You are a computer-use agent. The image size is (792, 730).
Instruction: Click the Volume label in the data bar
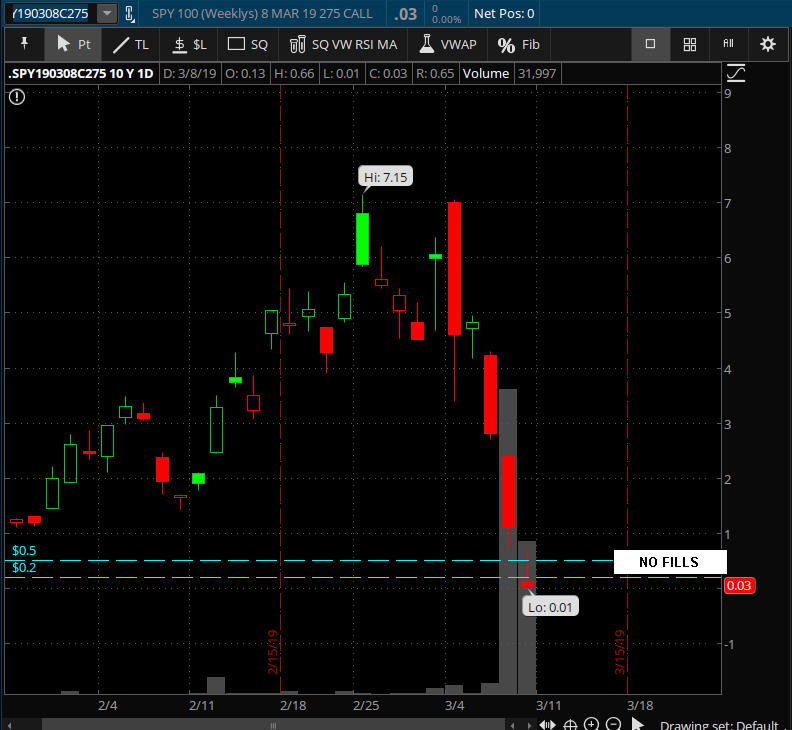coord(486,73)
